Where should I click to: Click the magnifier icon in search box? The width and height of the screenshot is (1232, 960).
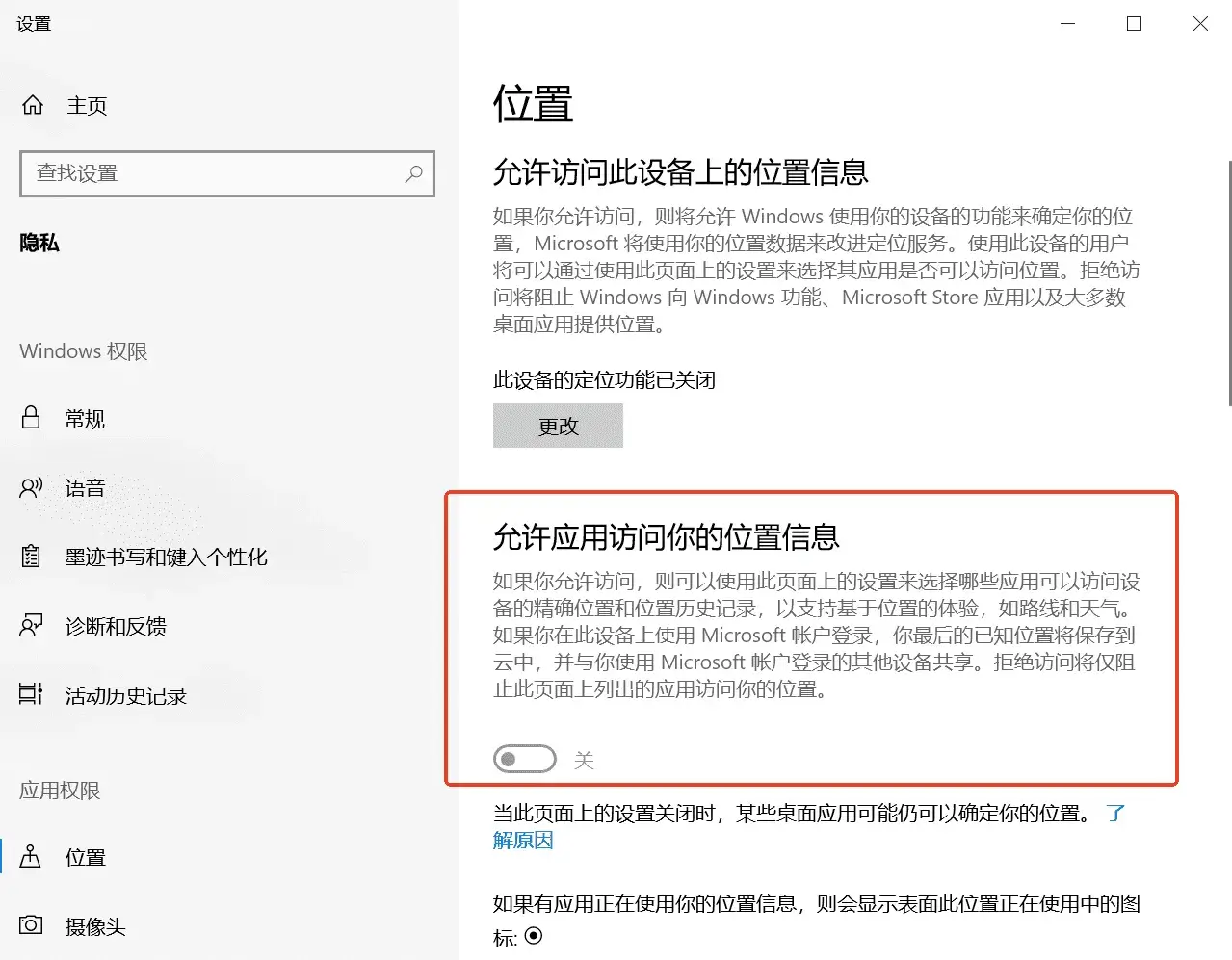point(414,173)
